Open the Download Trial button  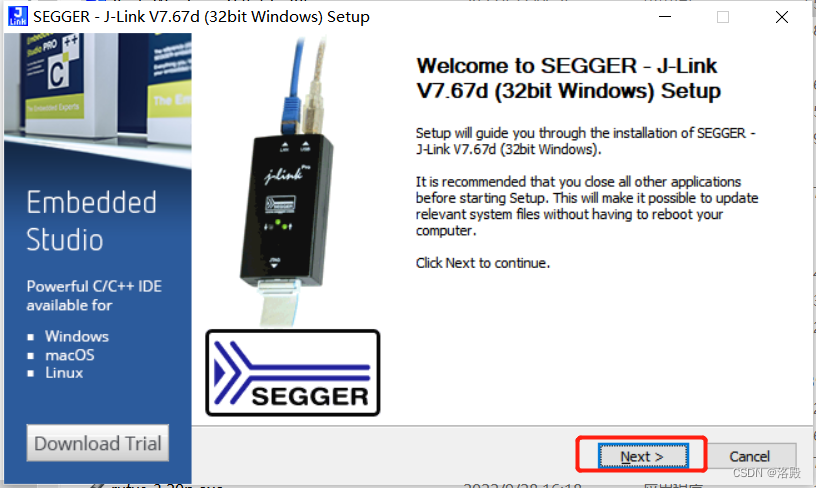98,443
